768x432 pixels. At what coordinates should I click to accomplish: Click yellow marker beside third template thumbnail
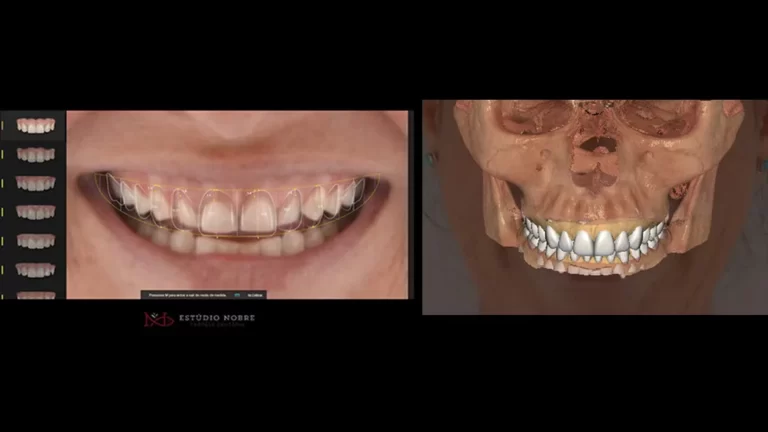pyautogui.click(x=3, y=183)
